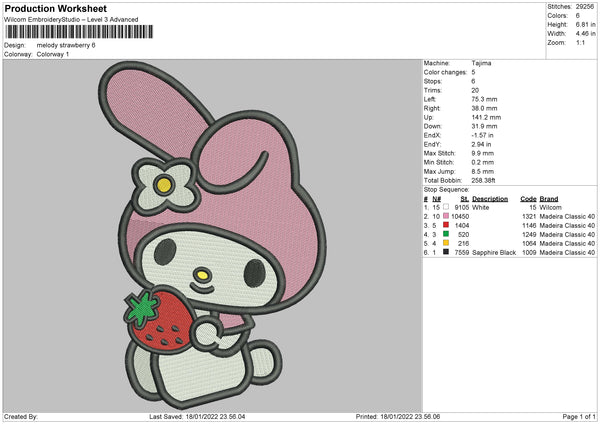Click the 'Sapphire Black' description
The height and width of the screenshot is (424, 600).
[x=494, y=253]
